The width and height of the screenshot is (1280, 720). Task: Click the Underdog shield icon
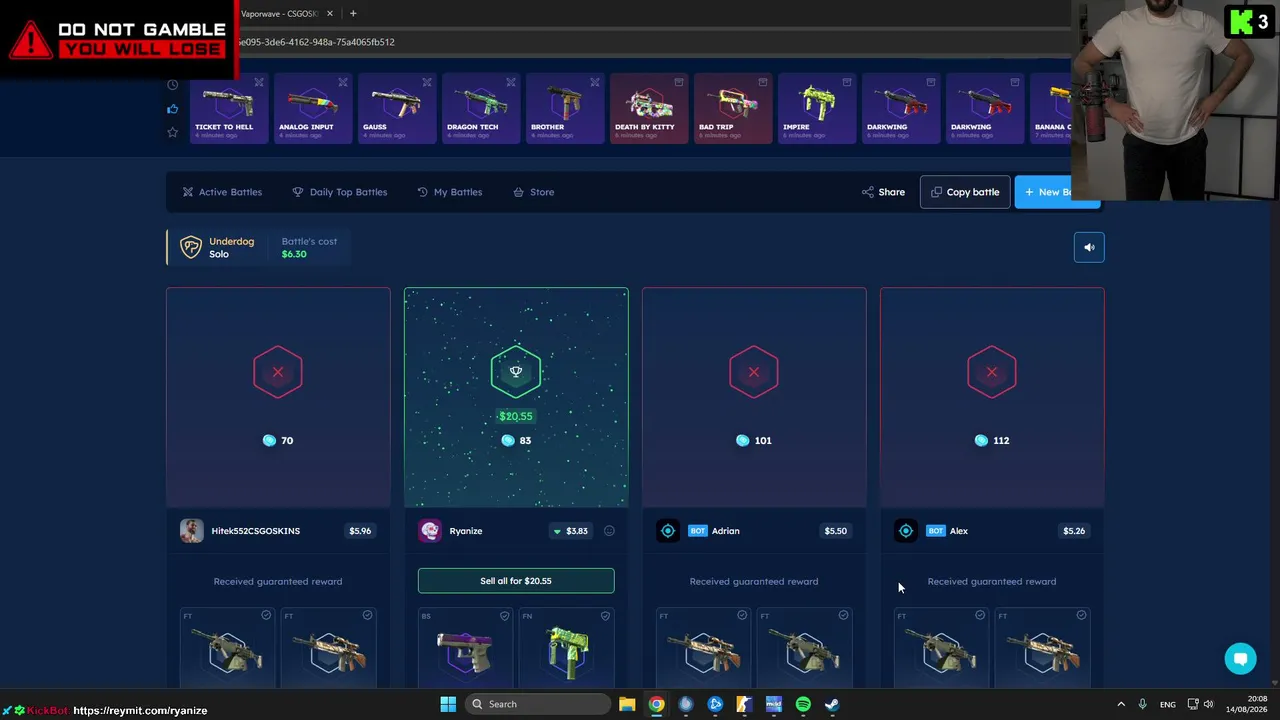pos(190,247)
